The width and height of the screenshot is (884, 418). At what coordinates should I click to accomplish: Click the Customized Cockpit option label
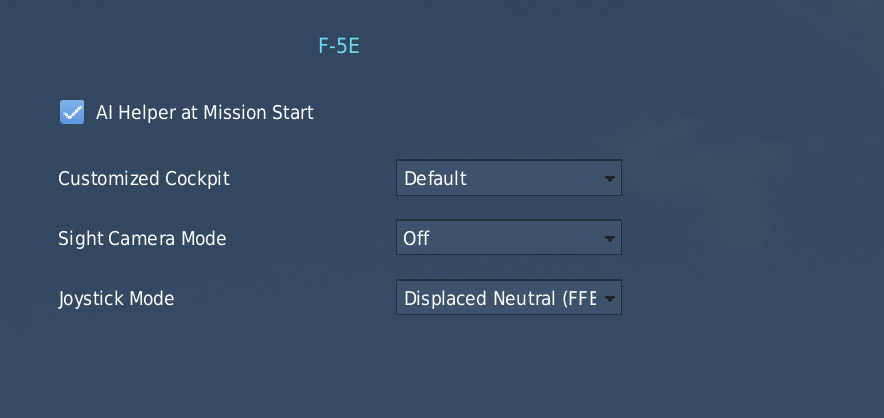[144, 179]
